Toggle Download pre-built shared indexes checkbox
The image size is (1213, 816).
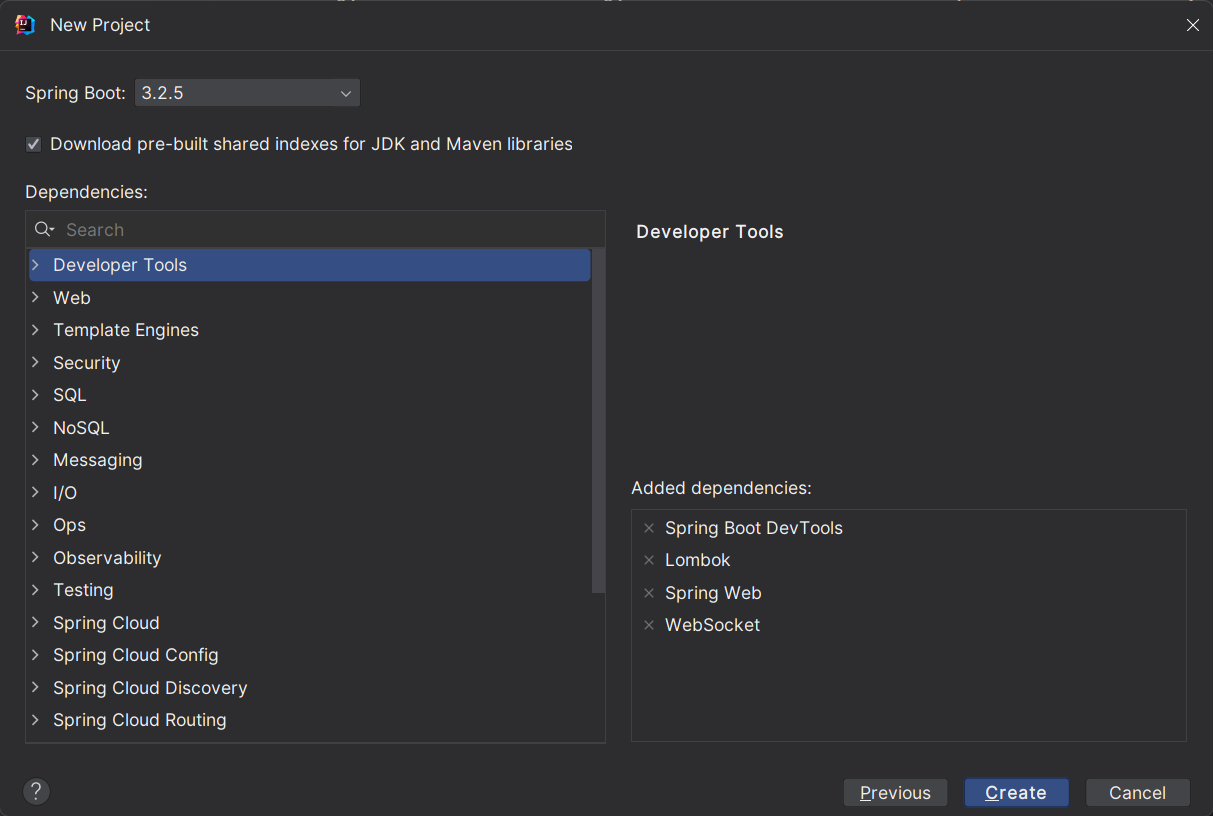tap(34, 144)
